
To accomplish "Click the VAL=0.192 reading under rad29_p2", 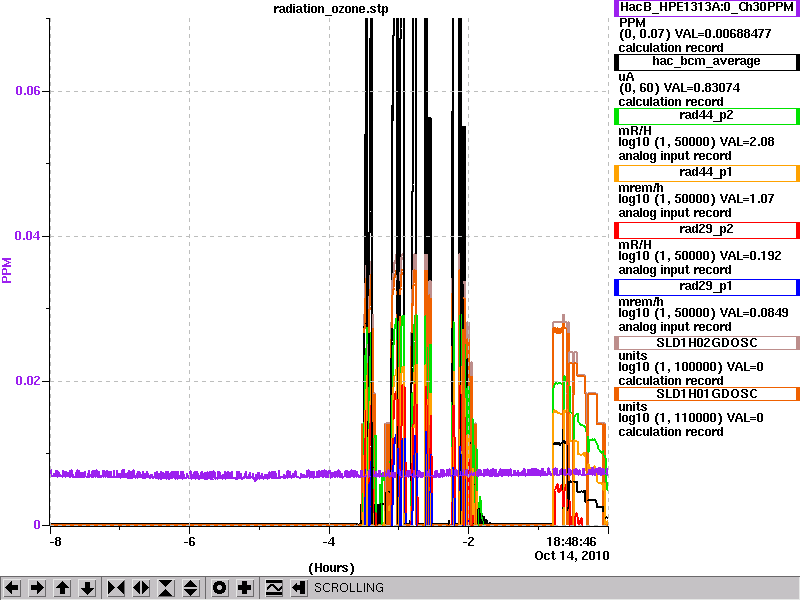I will click(749, 256).
